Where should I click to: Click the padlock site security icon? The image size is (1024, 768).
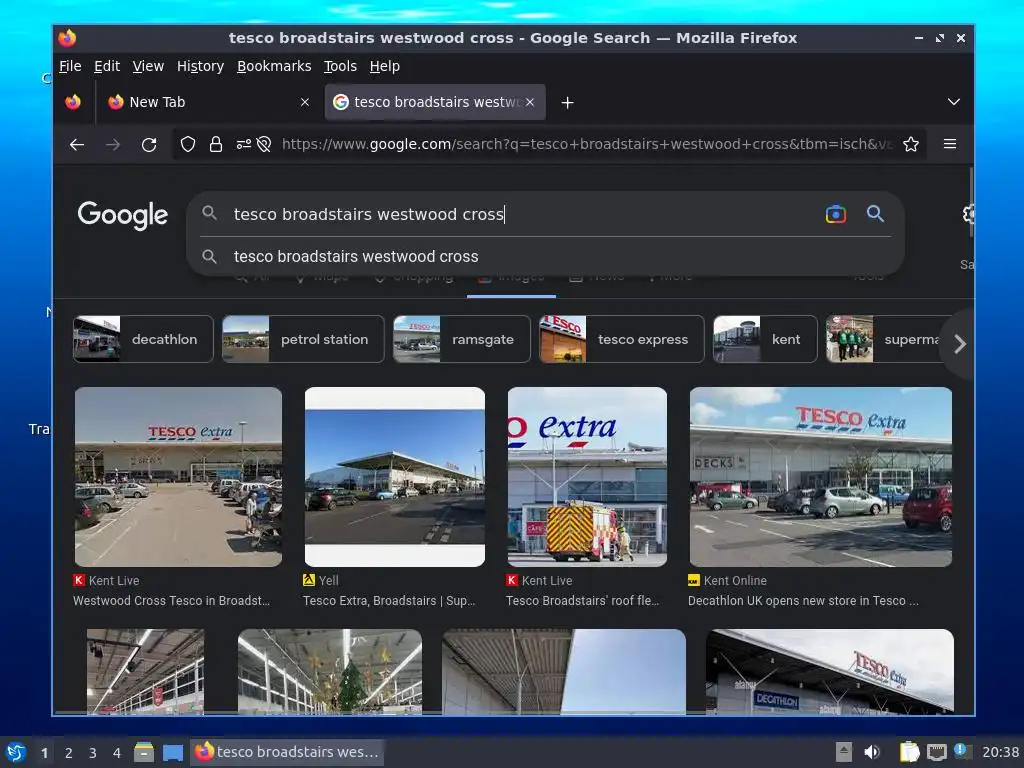[216, 144]
